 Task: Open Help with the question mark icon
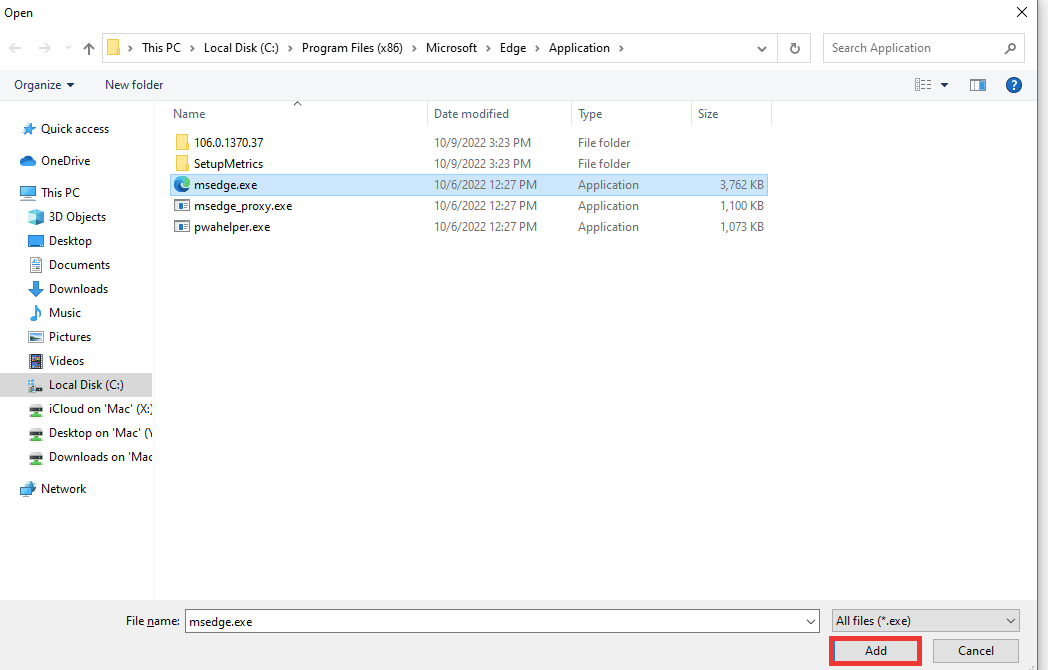1013,85
